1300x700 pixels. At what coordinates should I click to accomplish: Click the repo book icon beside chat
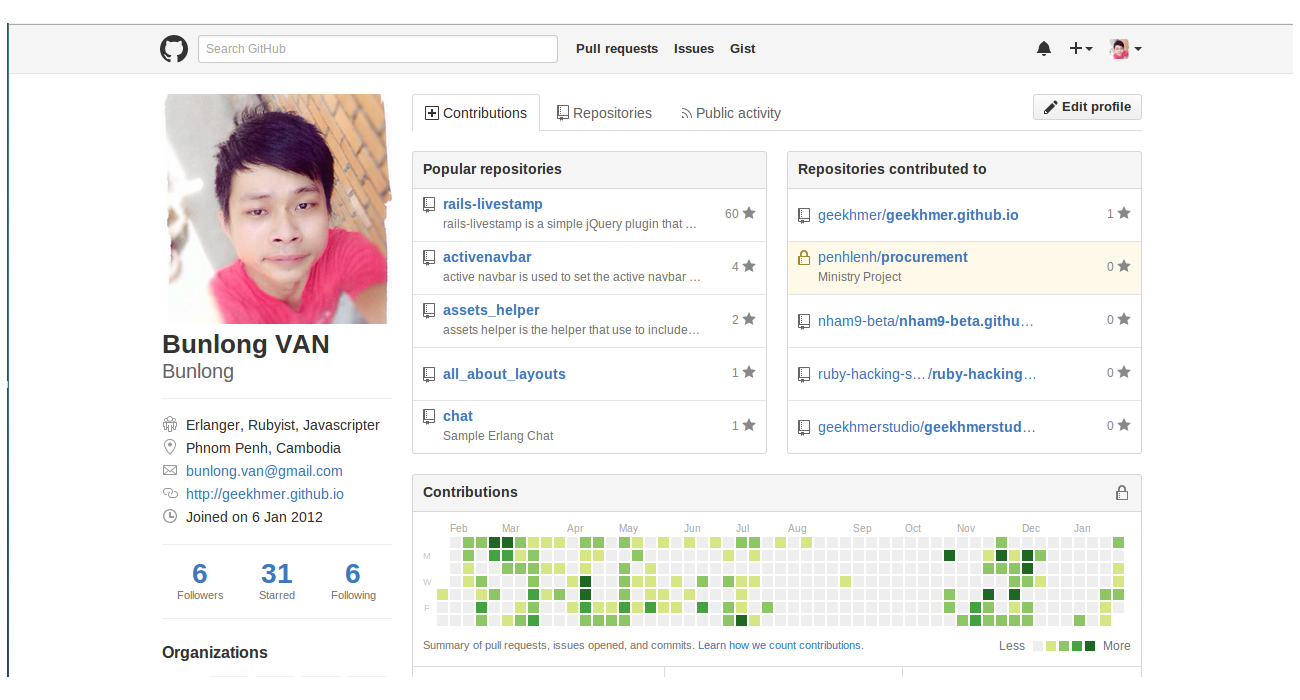[429, 416]
